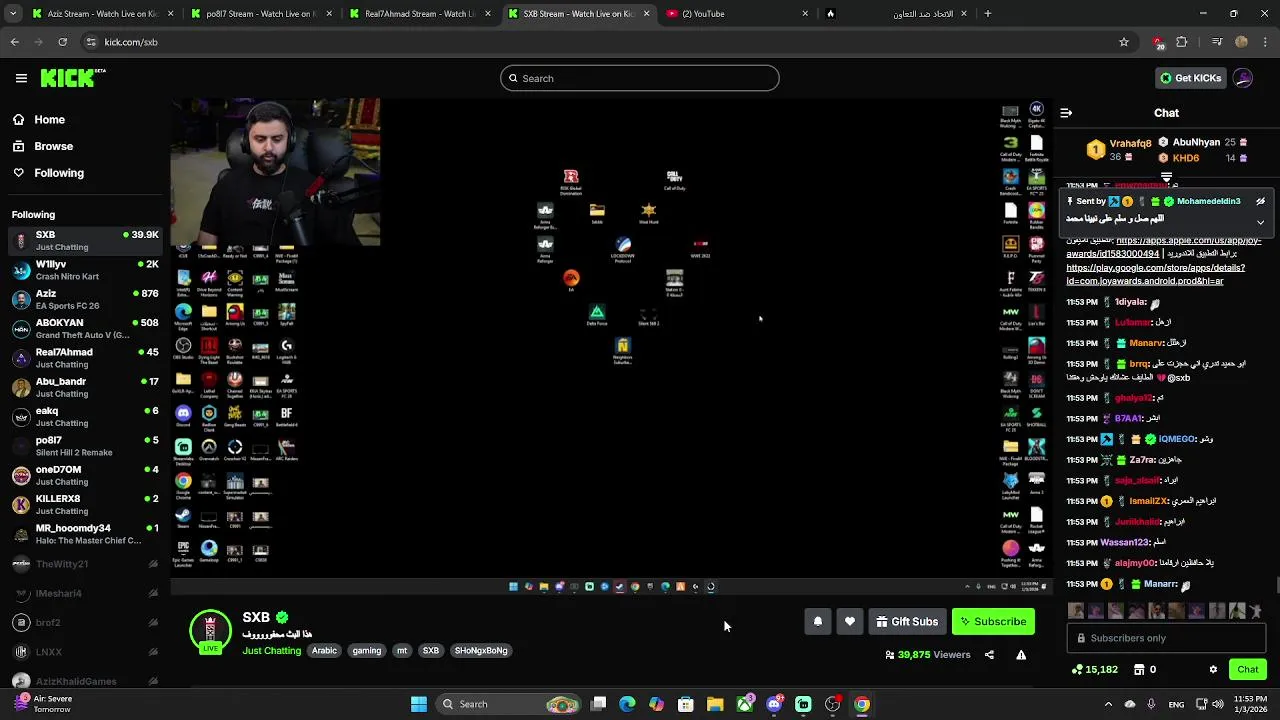The height and width of the screenshot is (720, 1280).
Task: Open offline TheWitty21 channel
Action: tap(84, 564)
